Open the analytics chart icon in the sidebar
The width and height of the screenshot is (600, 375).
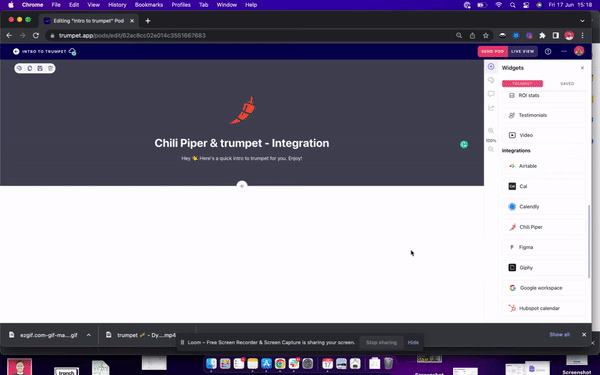tap(491, 108)
